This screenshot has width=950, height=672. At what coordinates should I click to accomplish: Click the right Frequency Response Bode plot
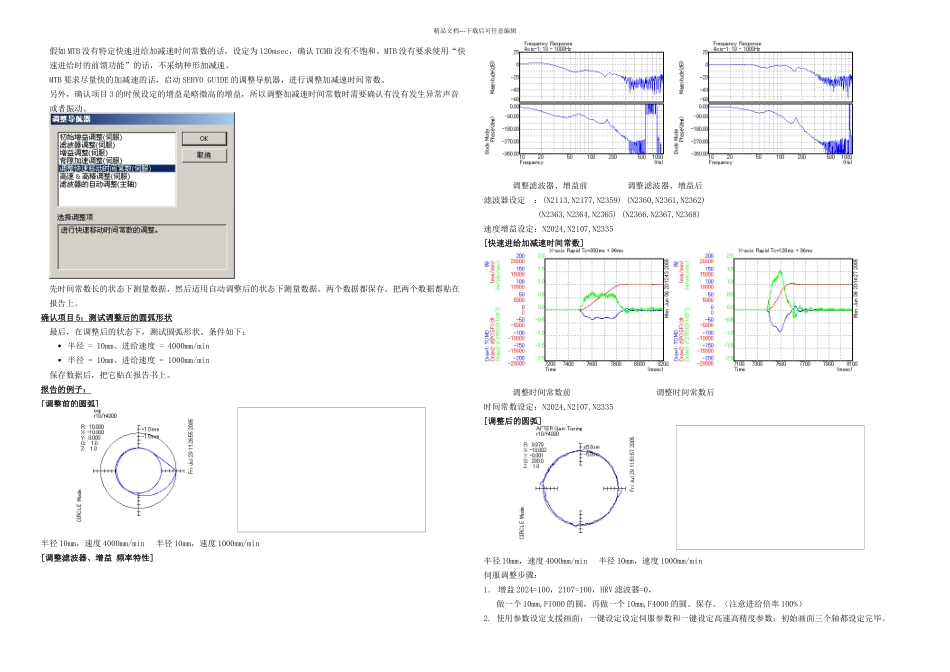click(765, 103)
